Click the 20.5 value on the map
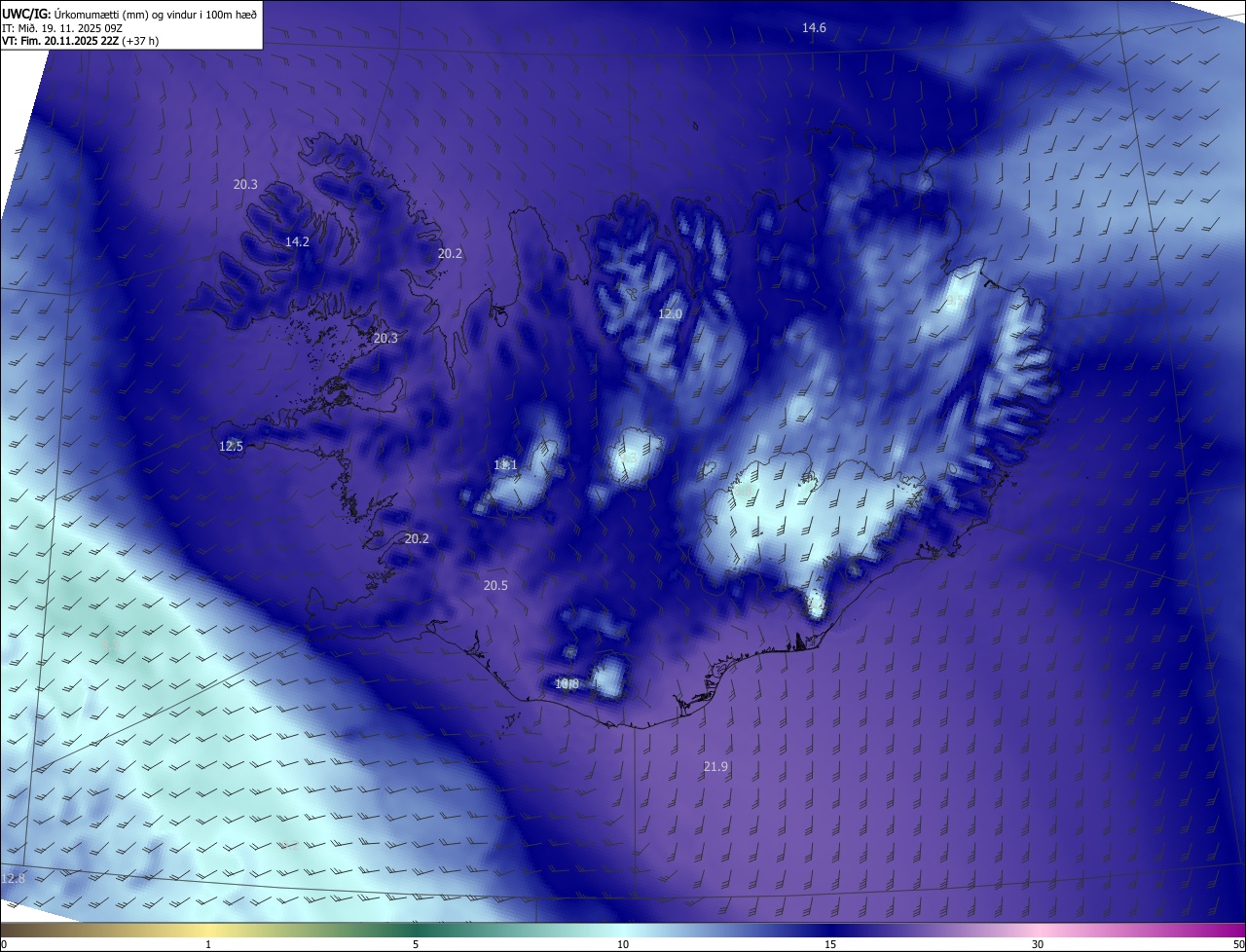 pyautogui.click(x=495, y=586)
